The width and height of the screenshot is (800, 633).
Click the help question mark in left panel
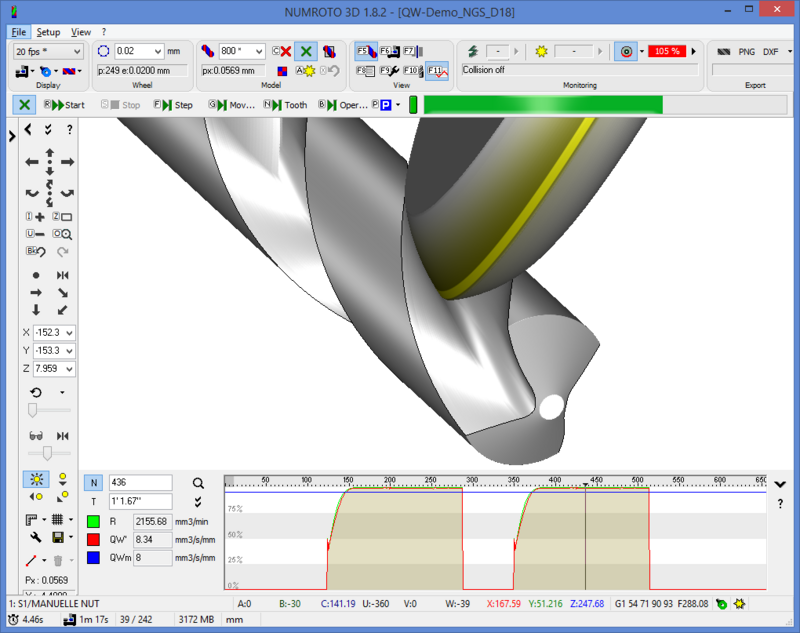69,129
